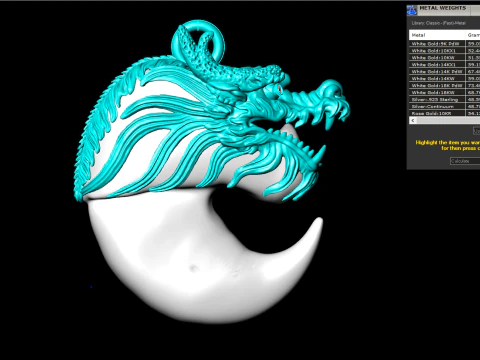Image resolution: width=480 pixels, height=360 pixels.
Task: Click the Library Classic (Fast) Metal label
Action: [439, 23]
